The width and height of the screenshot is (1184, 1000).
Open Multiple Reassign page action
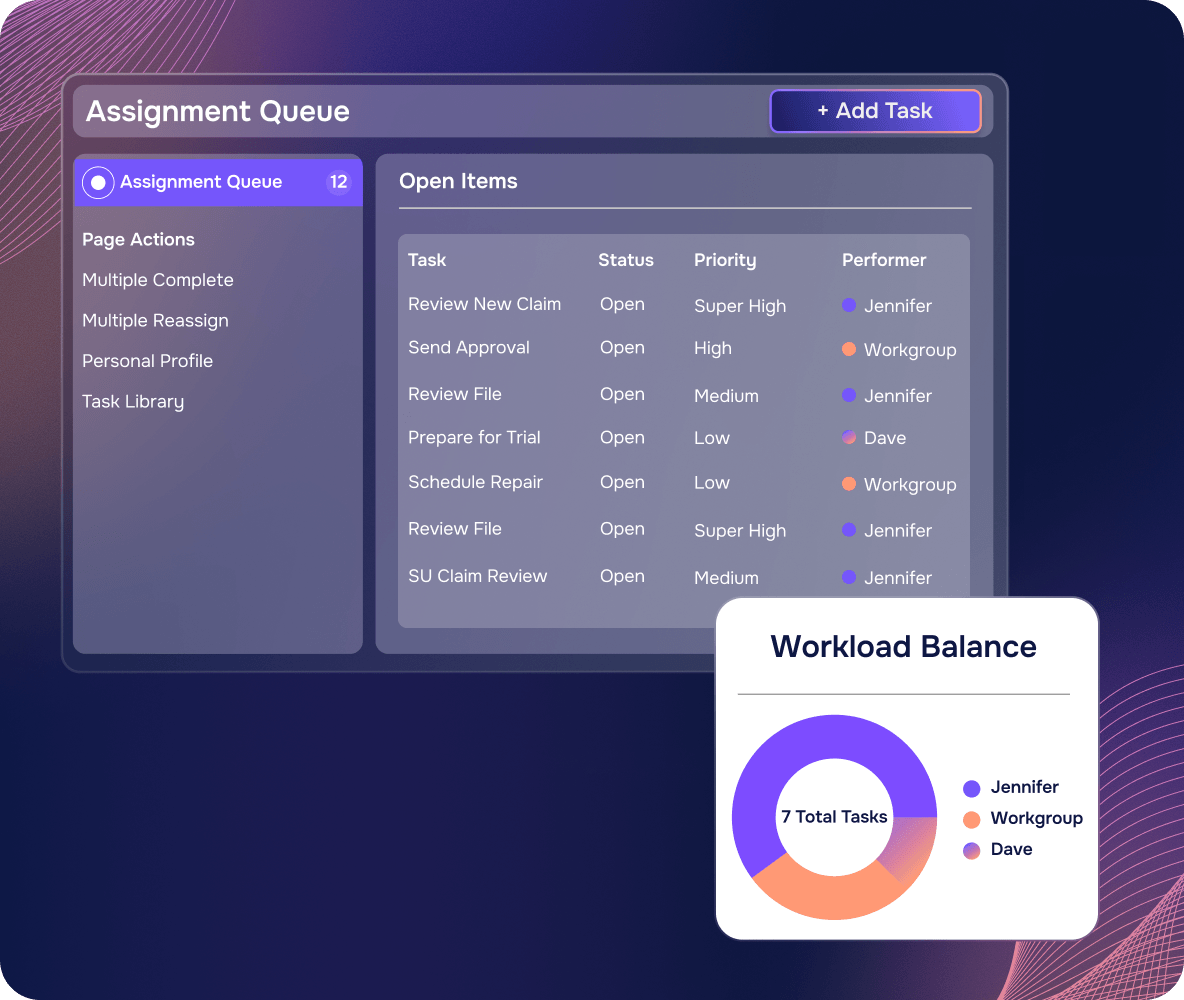pos(156,321)
